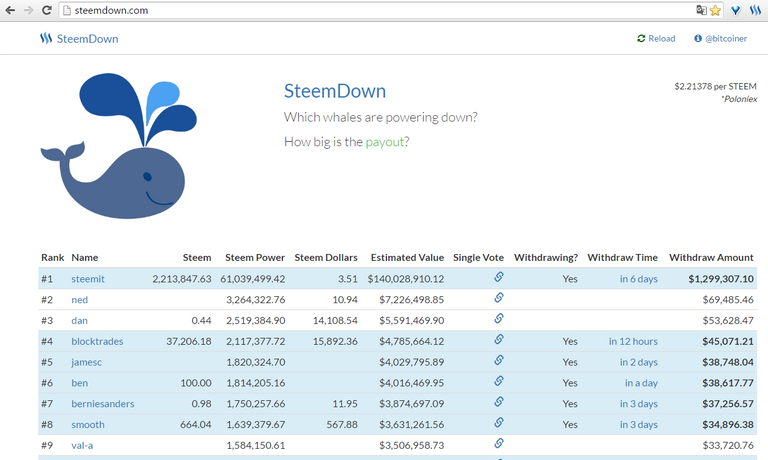Open single vote link icon for blocktrades
Viewport: 768px width, 460px height.
click(499, 339)
